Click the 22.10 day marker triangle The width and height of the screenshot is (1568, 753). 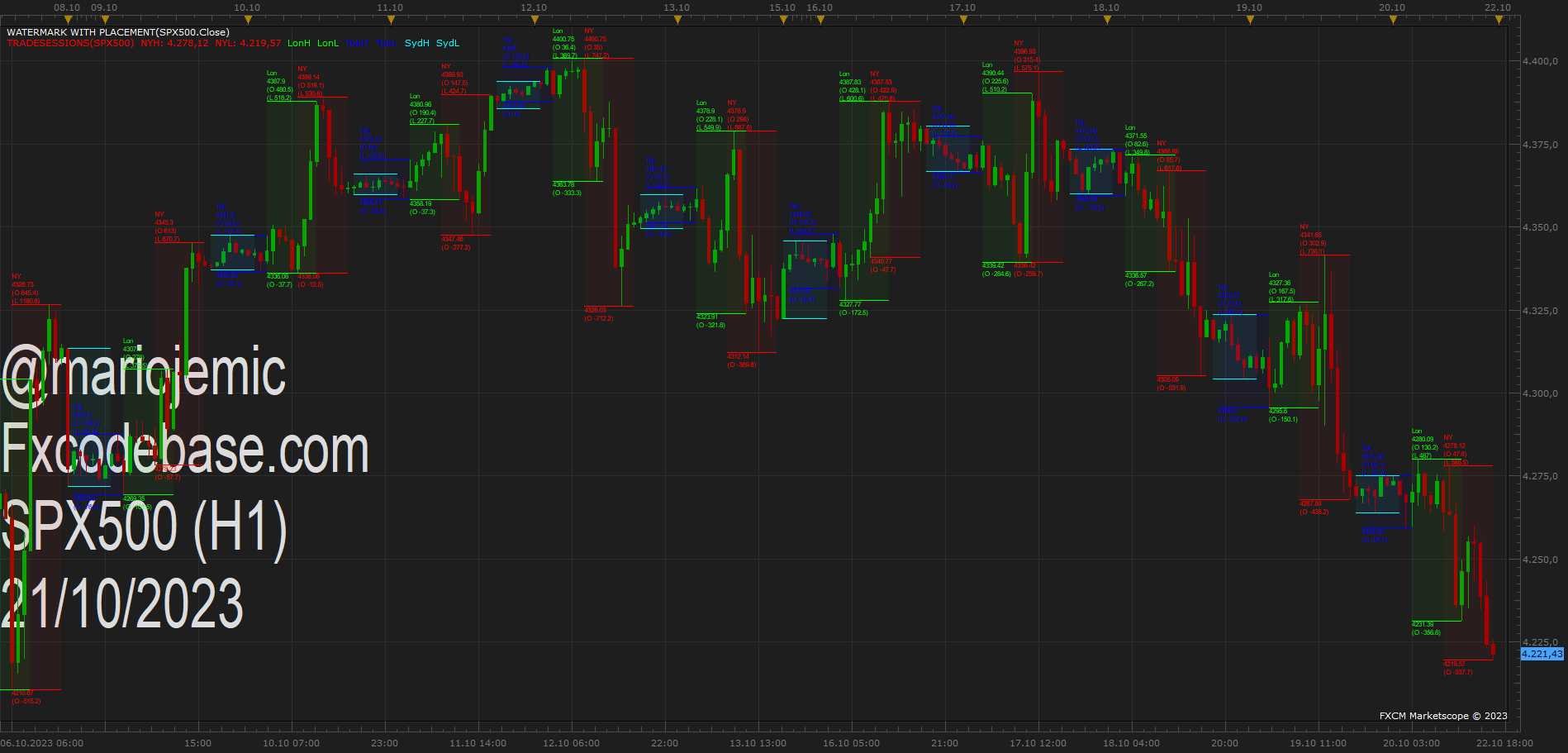[x=1499, y=20]
